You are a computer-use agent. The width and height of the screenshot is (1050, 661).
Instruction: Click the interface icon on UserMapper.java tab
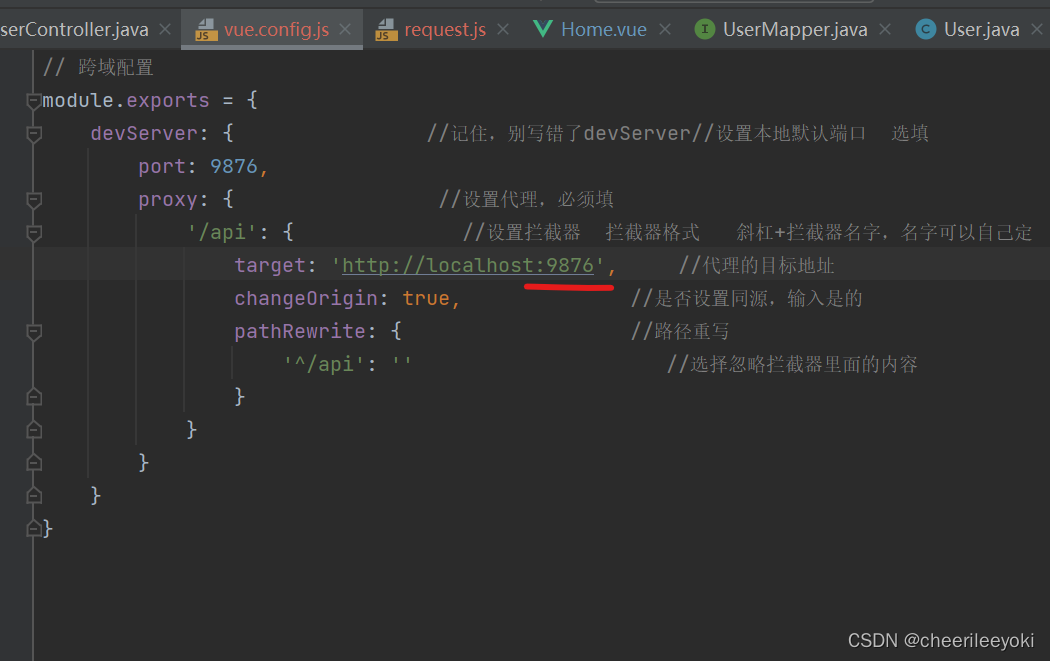tap(704, 29)
